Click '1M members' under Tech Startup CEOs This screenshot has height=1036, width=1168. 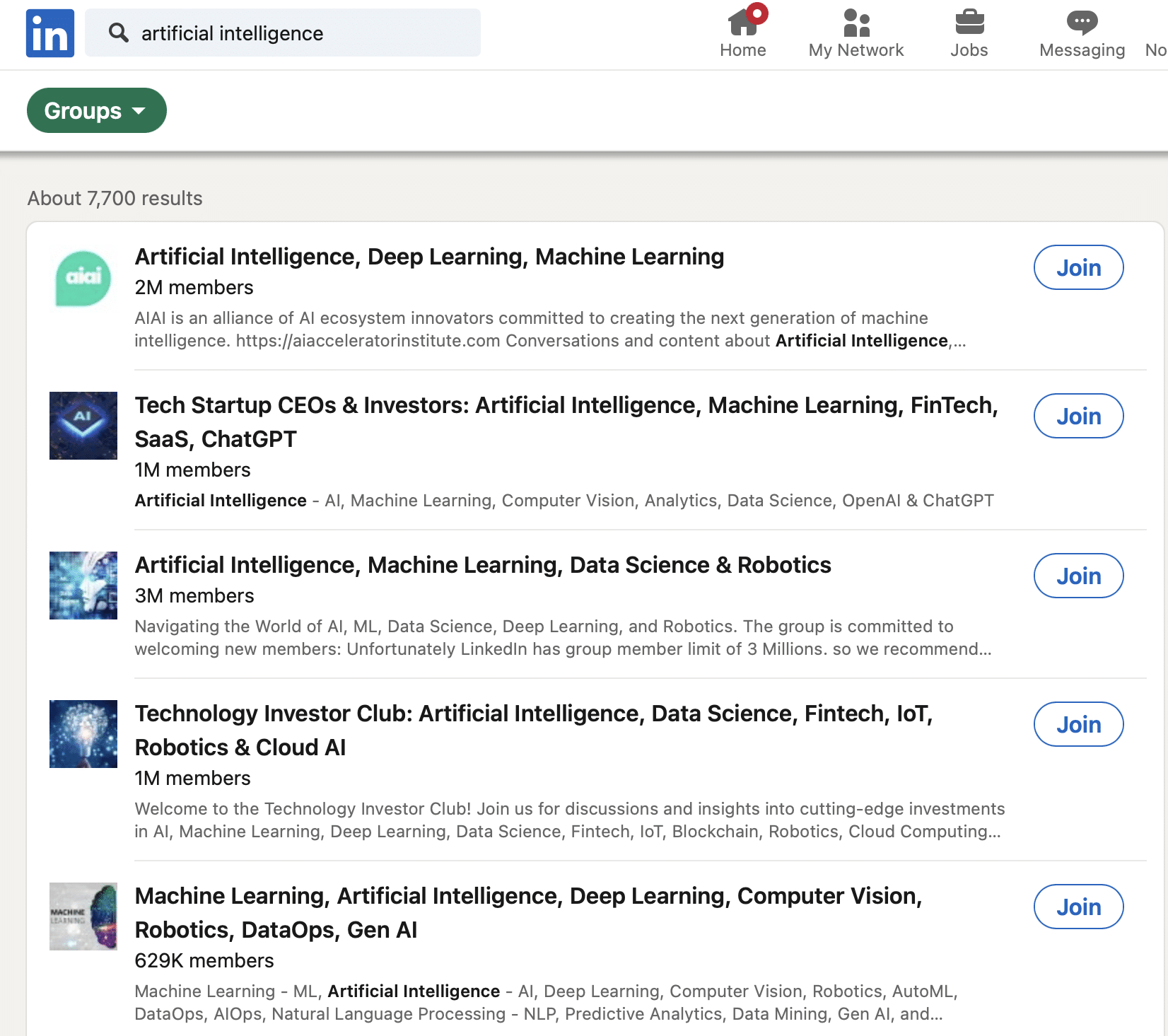tap(192, 470)
